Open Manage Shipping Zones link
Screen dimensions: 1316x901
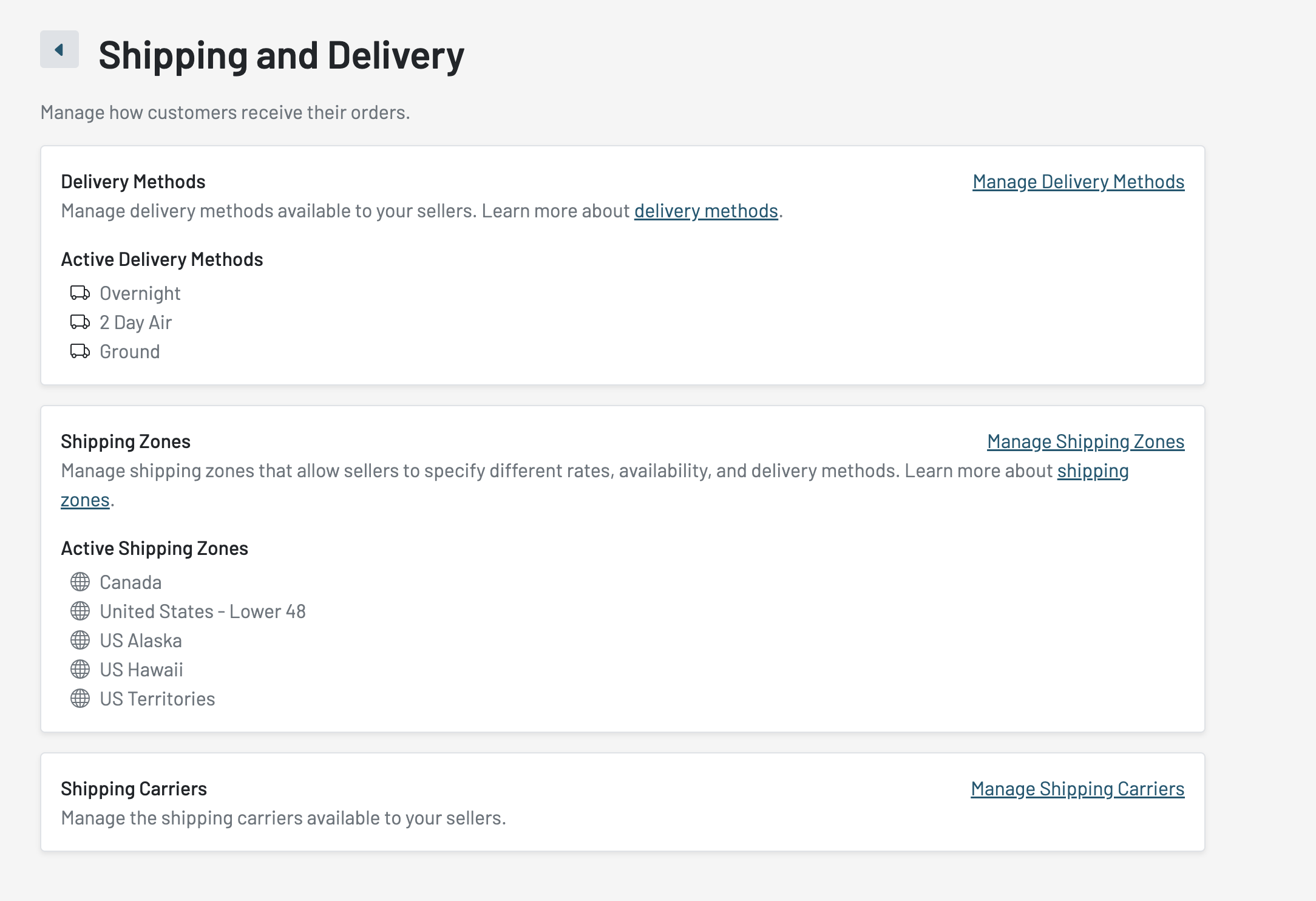[1085, 441]
